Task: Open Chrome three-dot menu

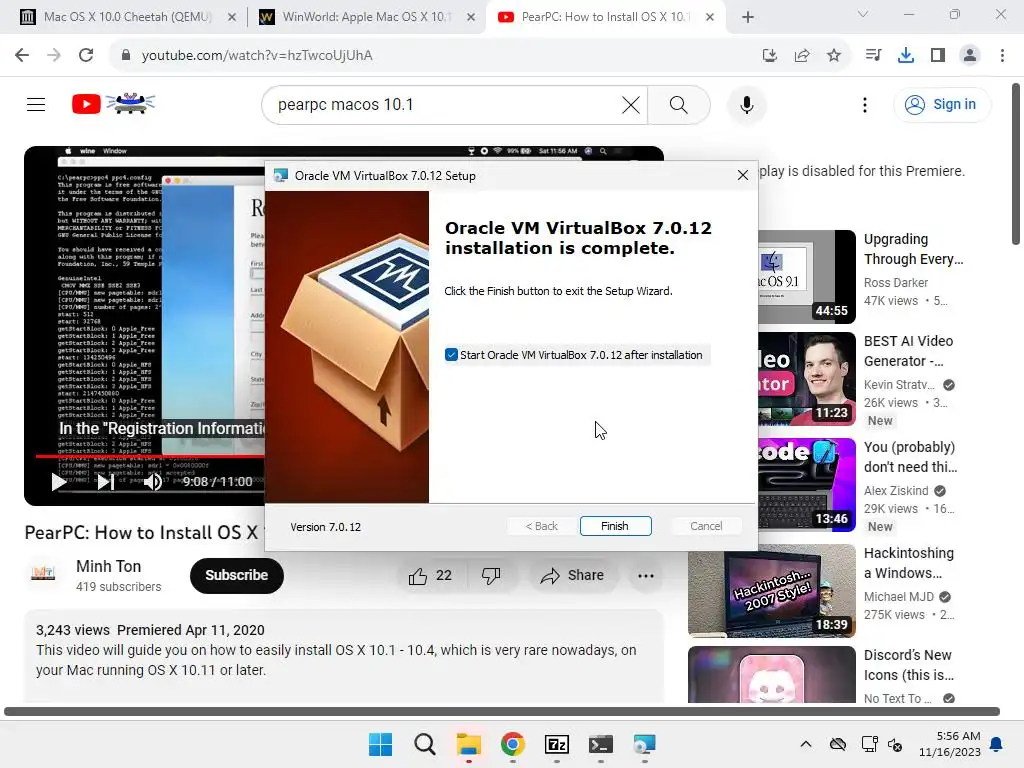Action: [1002, 56]
